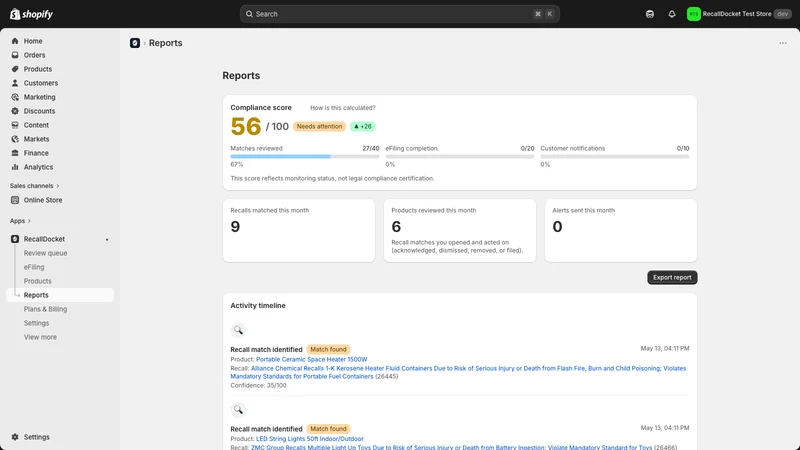
Task: Click the RecallDocket app icon in sidebar
Action: 15,239
